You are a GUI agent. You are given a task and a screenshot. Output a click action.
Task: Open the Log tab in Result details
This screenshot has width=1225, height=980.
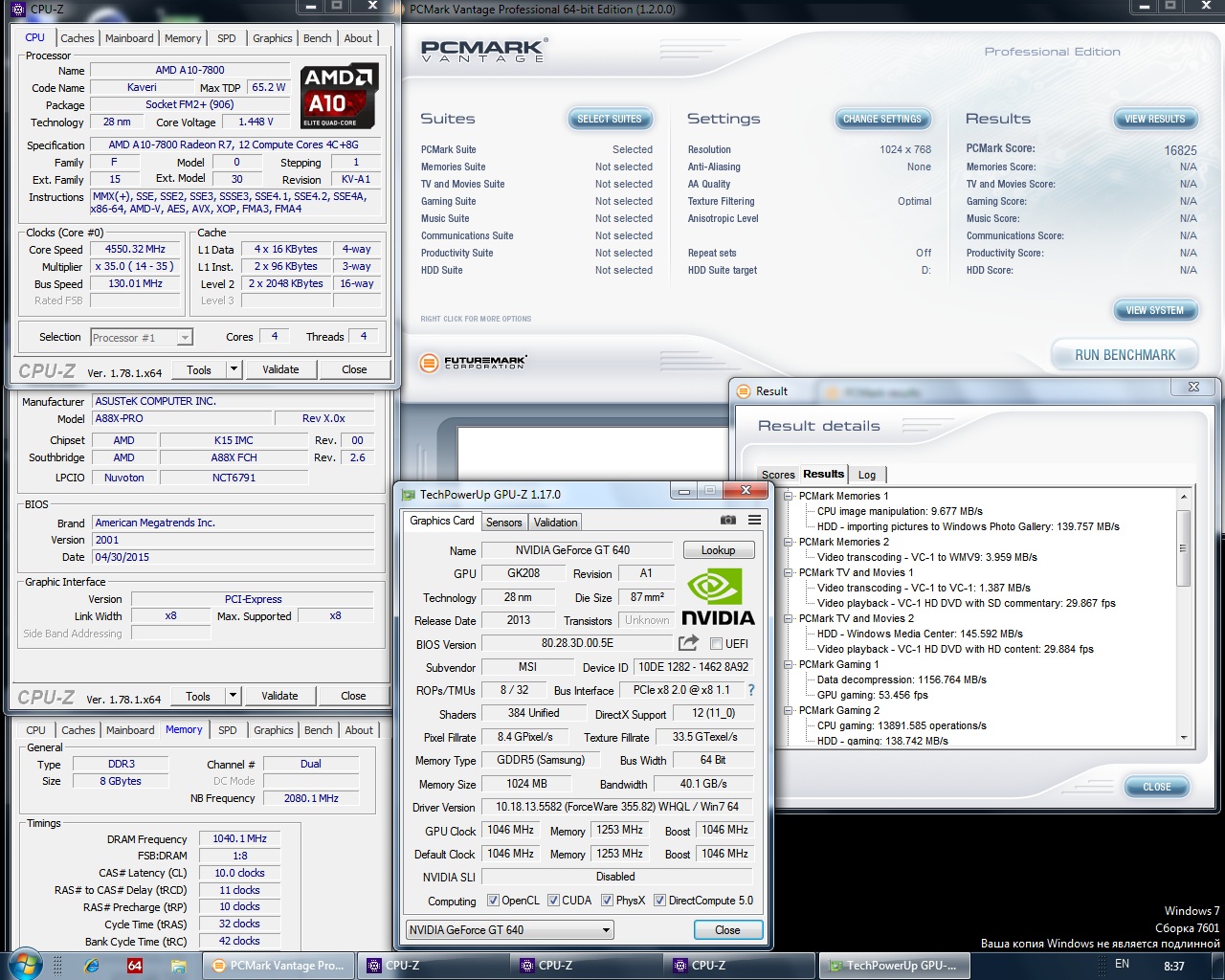tap(867, 475)
